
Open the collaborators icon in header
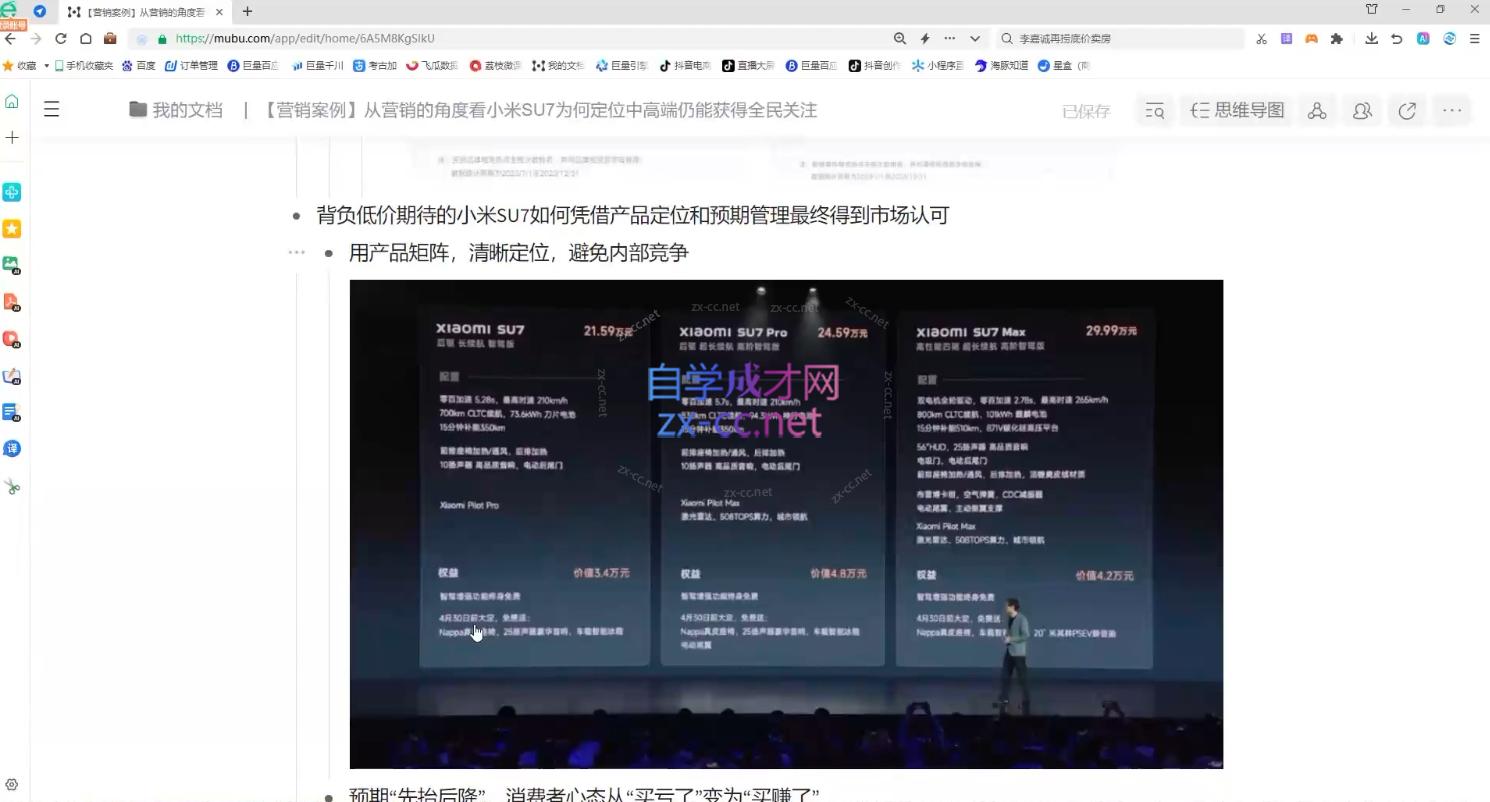[1362, 110]
